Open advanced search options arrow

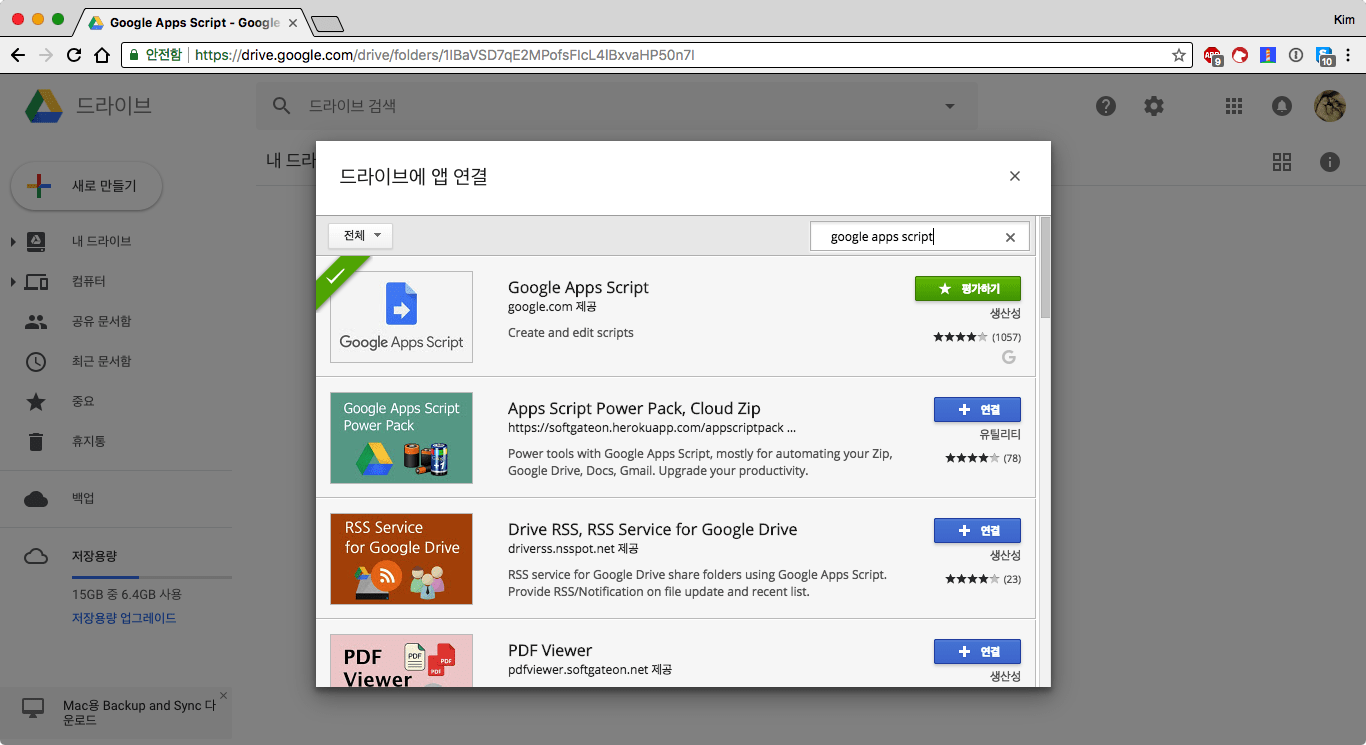[948, 105]
